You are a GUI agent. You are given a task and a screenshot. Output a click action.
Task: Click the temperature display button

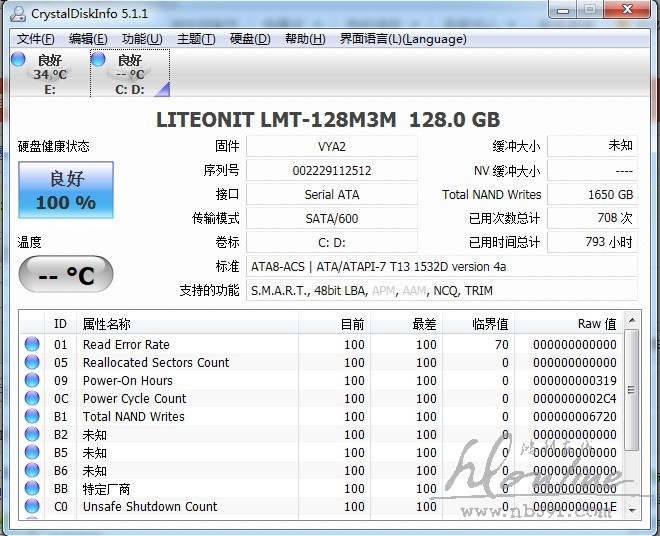pos(66,275)
